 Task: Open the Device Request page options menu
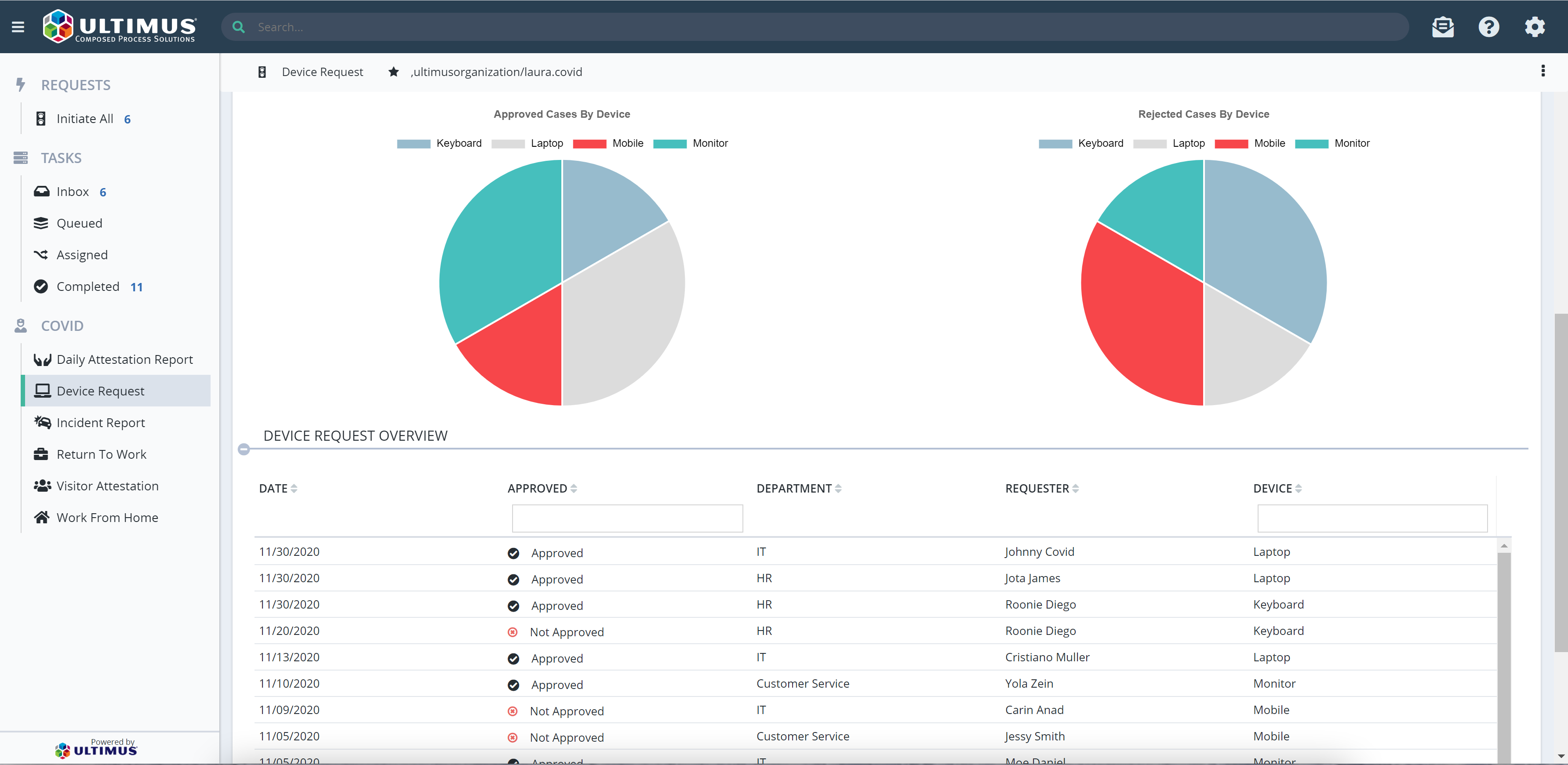[1543, 71]
